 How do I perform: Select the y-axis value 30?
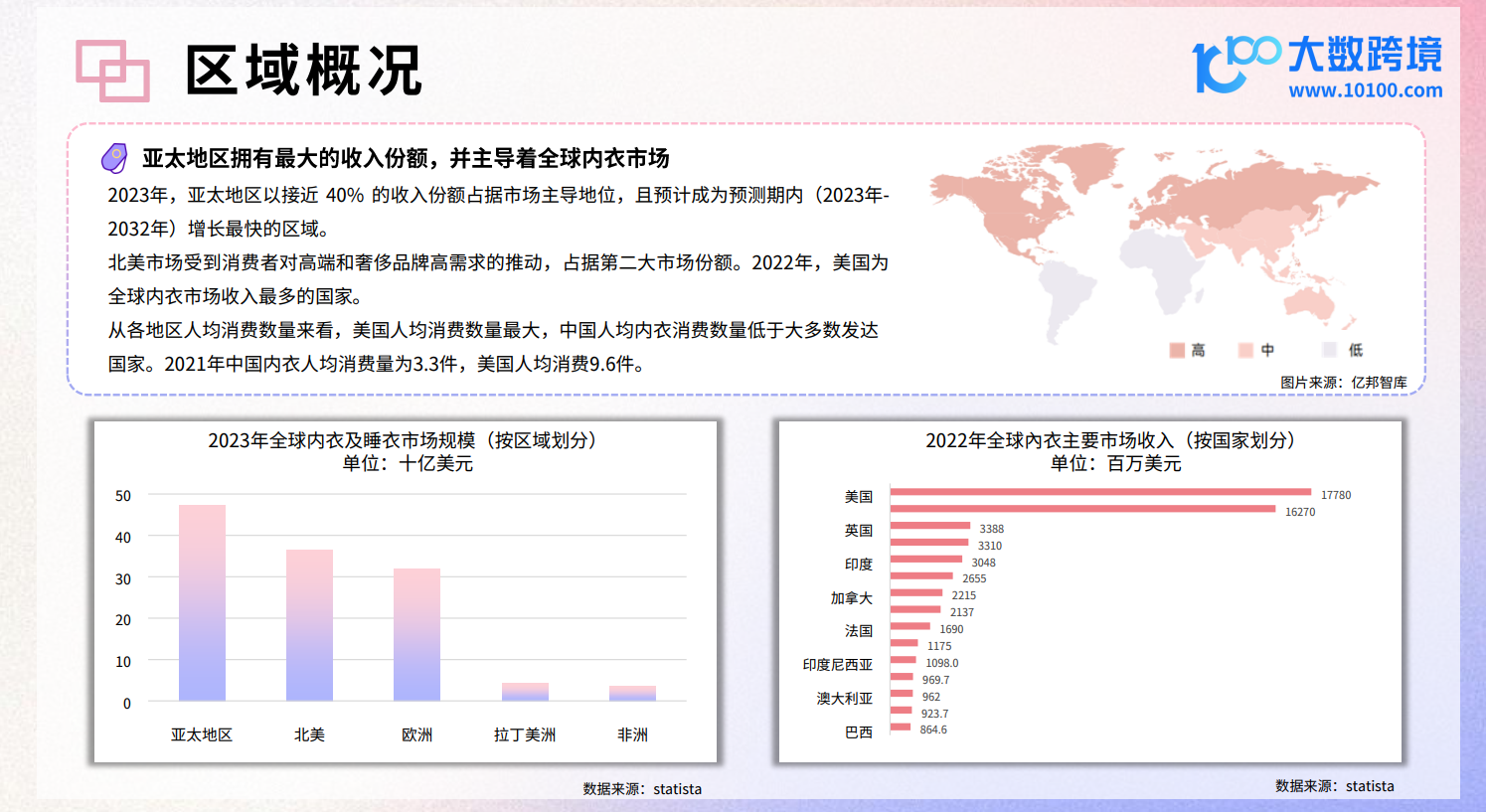123,579
